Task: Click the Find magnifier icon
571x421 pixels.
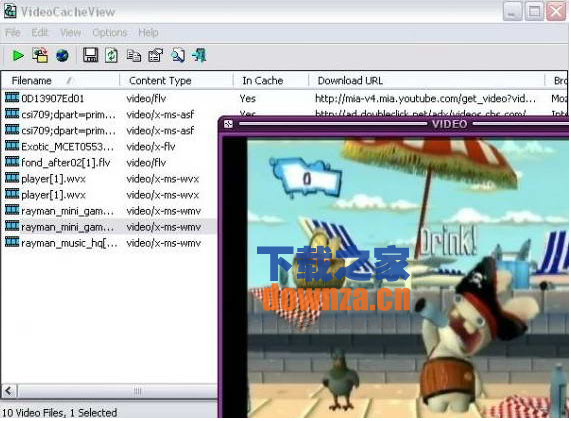Action: (178, 55)
